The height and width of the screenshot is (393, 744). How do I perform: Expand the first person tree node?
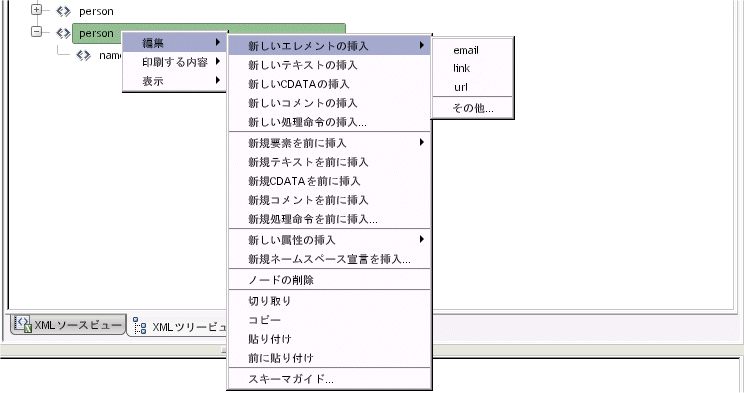(x=37, y=9)
